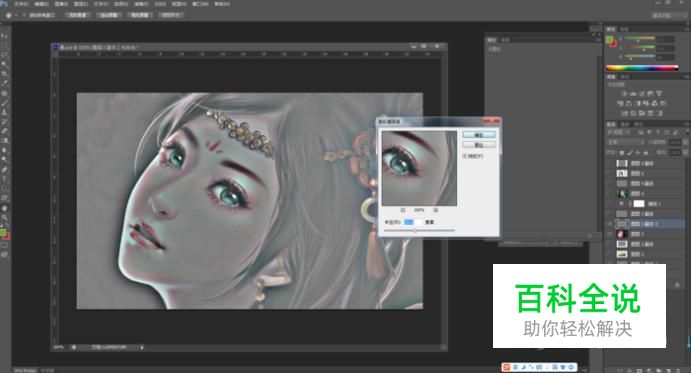Select the Brush tool

coord(4,103)
